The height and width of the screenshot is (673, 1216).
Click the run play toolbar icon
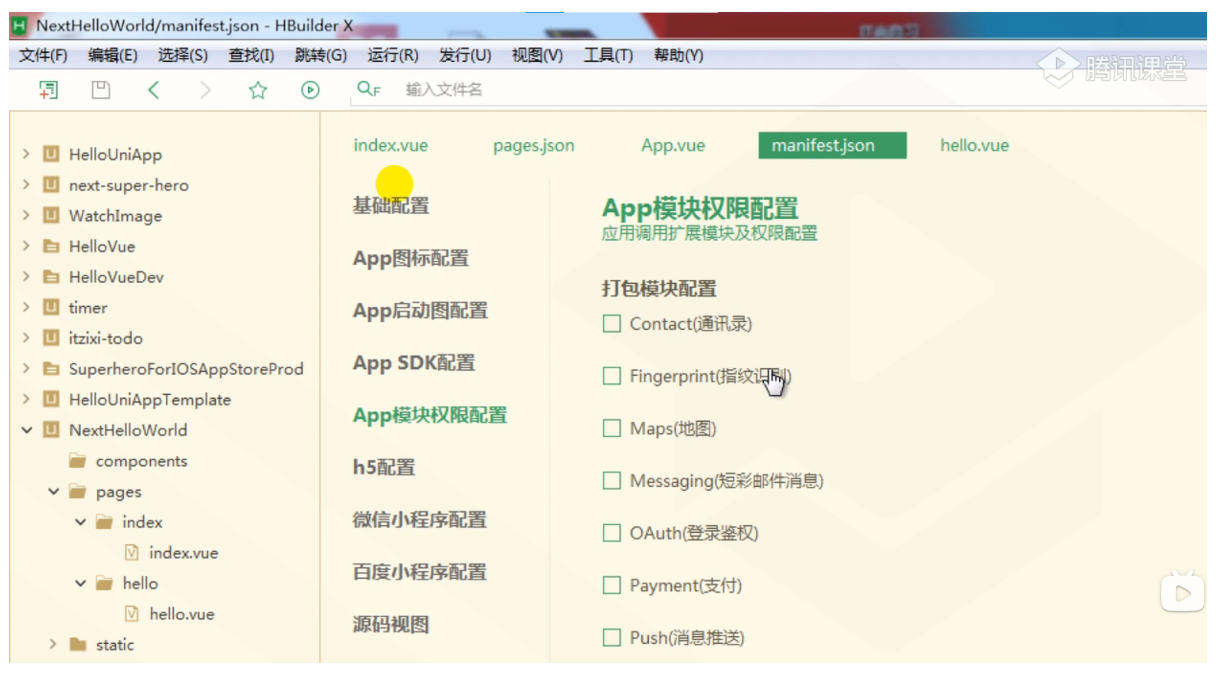(310, 90)
